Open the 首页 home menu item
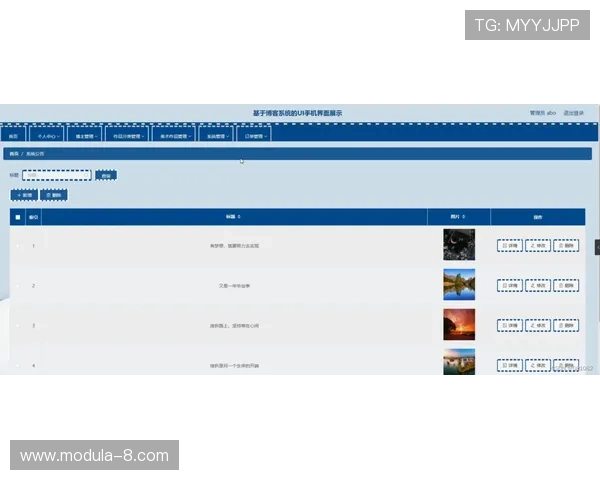Image resolution: width=600 pixels, height=480 pixels. pos(14,135)
